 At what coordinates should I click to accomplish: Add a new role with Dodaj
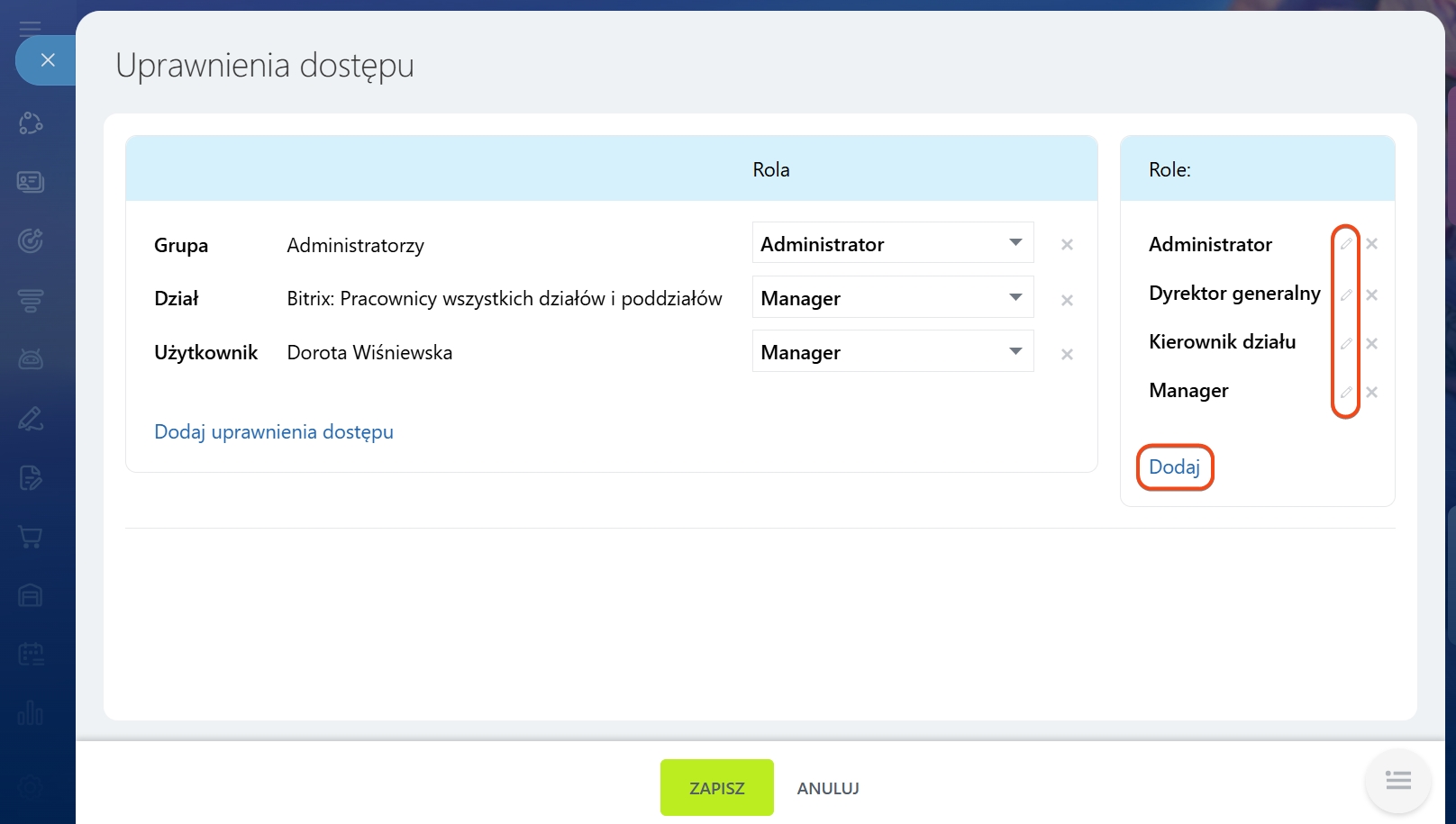(x=1174, y=467)
